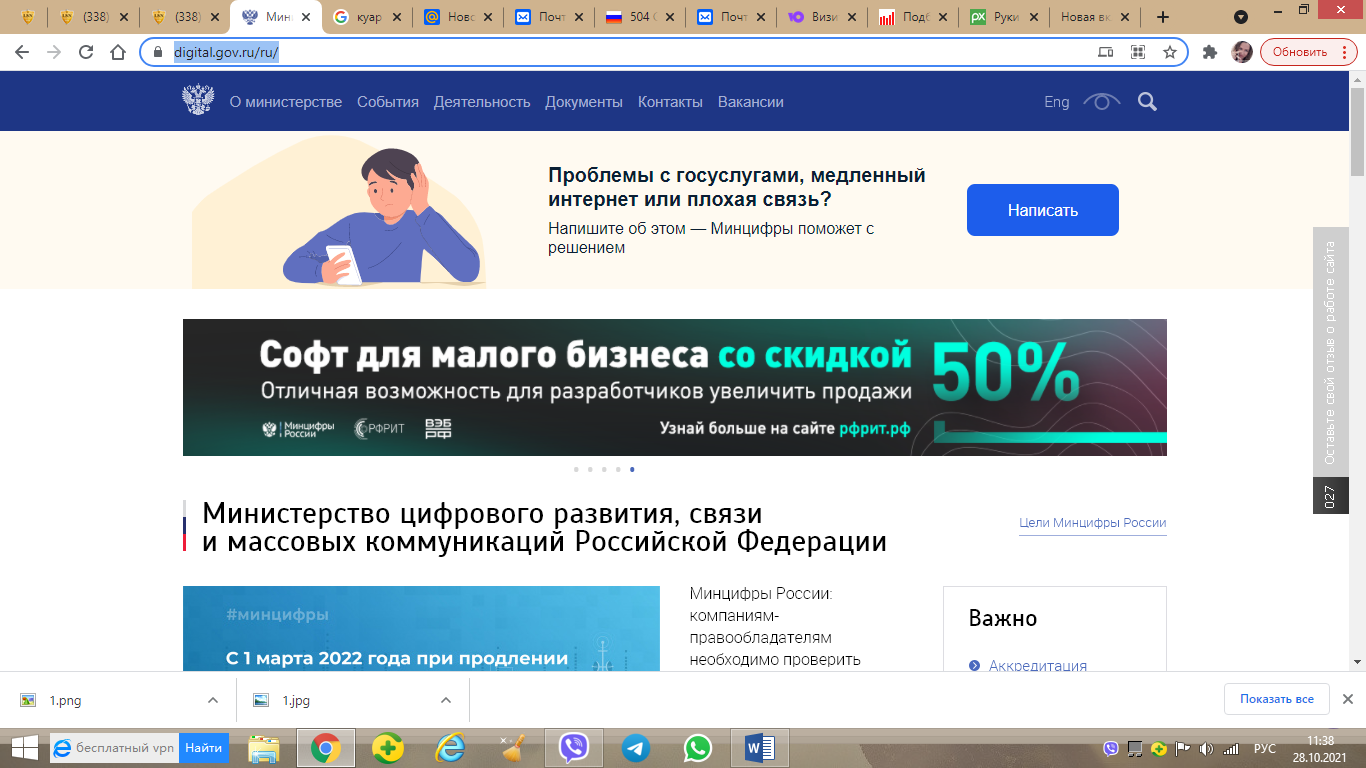Click the blue 'Написать' button
Image resolution: width=1366 pixels, height=768 pixels.
point(1043,210)
